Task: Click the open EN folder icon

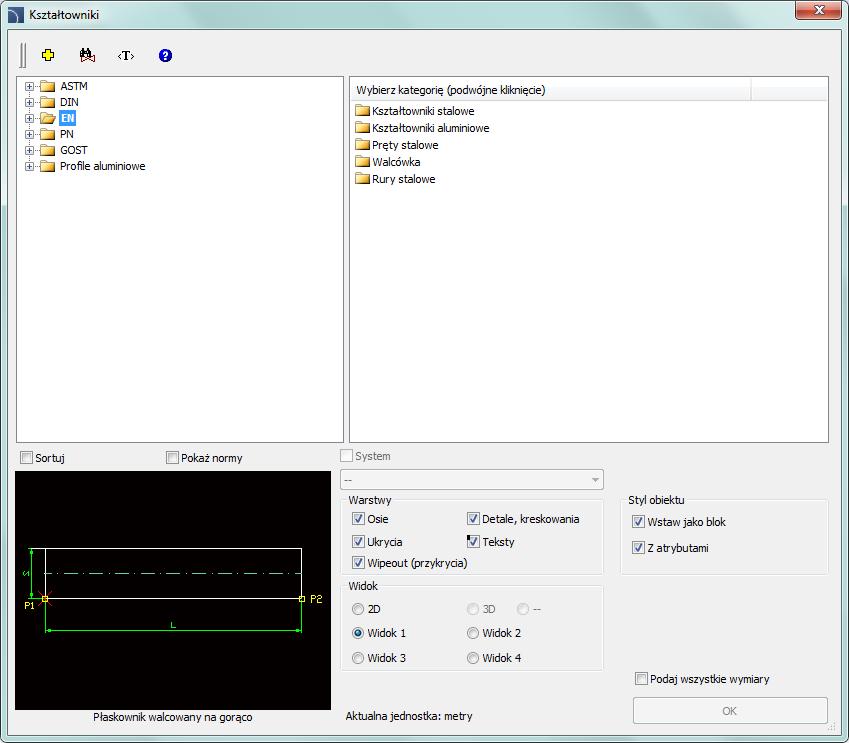Action: pyautogui.click(x=48, y=118)
